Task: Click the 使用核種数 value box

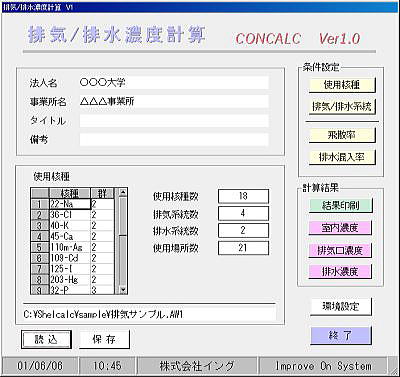Action: pyautogui.click(x=243, y=196)
